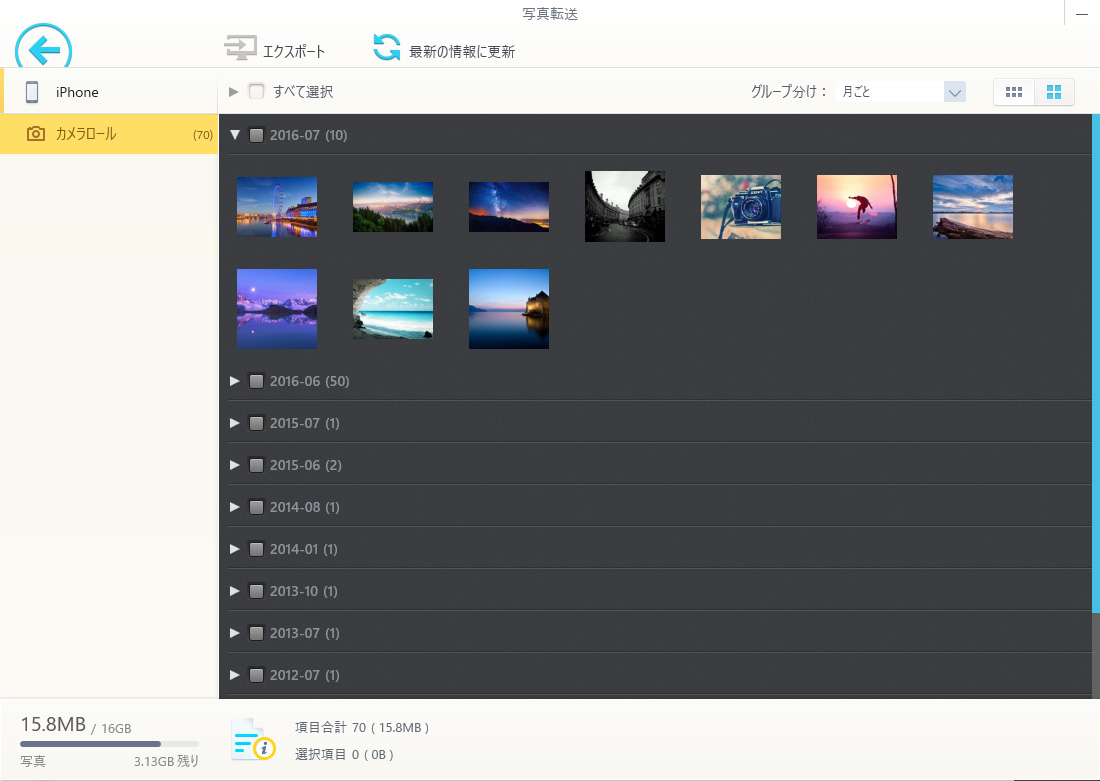The width and height of the screenshot is (1100, 781).
Task: Switch to small grid view
Action: click(x=1014, y=92)
